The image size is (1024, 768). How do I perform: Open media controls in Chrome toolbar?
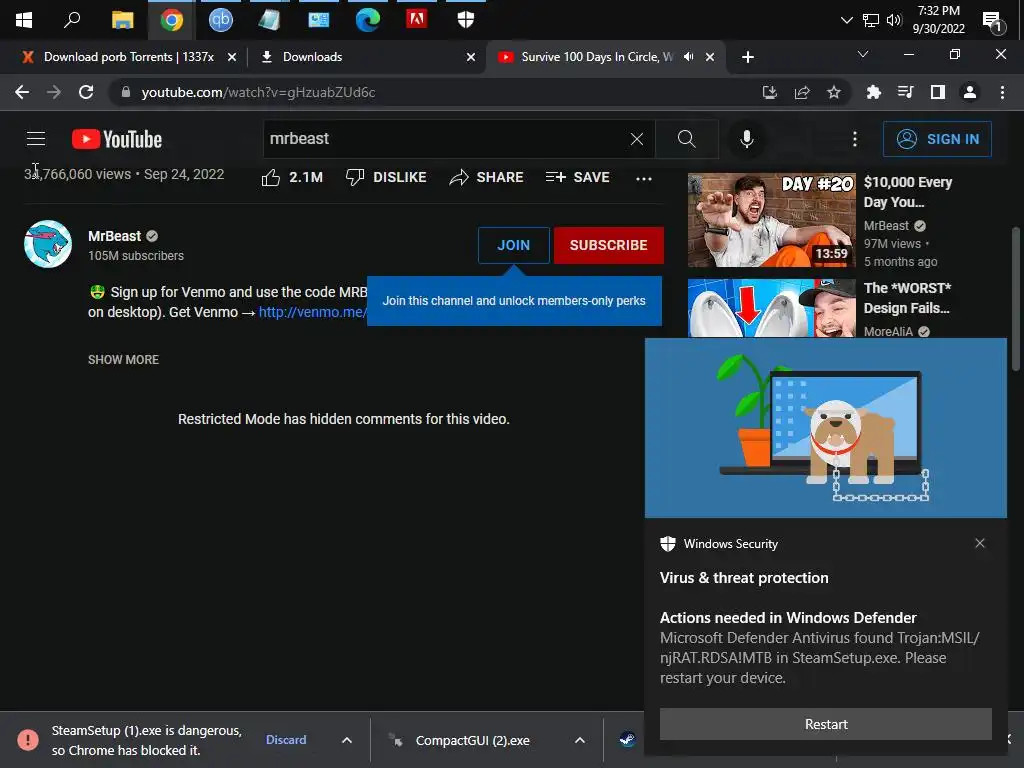click(x=906, y=92)
